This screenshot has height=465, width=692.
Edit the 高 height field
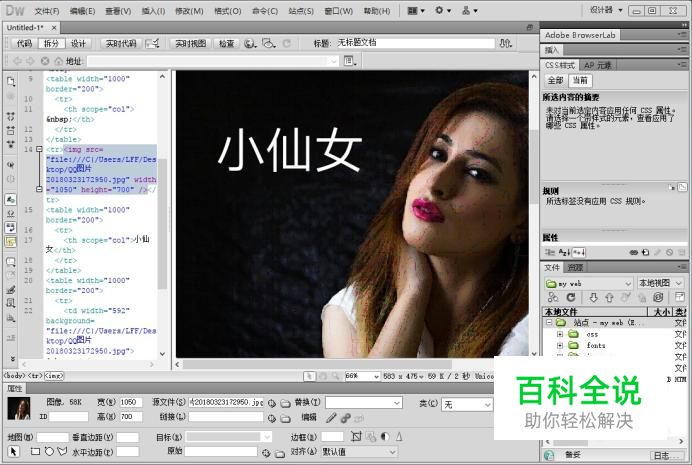click(131, 416)
